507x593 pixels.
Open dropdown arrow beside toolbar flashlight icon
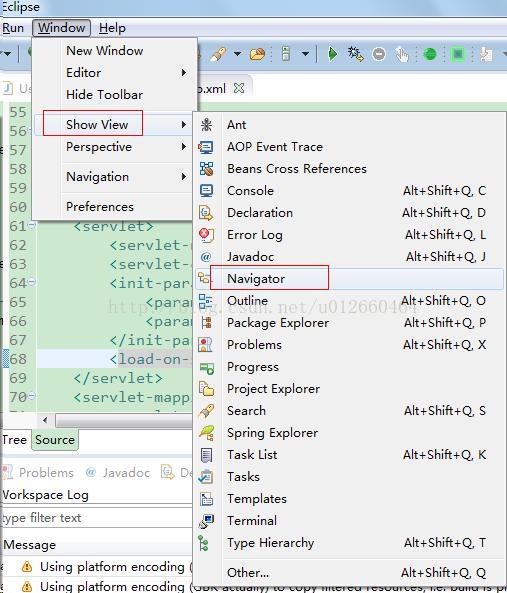237,54
